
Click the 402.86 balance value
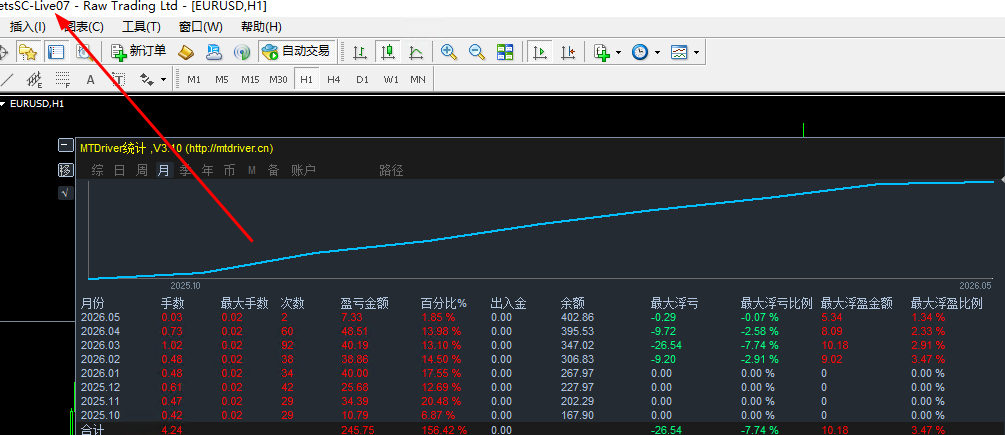click(x=577, y=317)
